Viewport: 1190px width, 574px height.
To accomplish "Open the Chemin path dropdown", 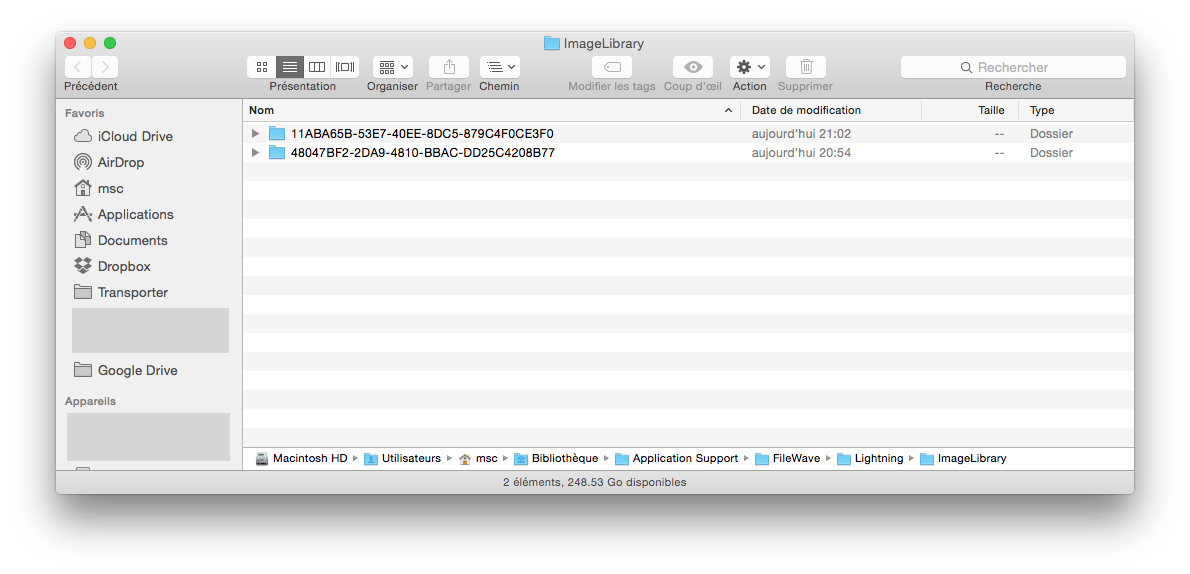I will click(x=499, y=67).
